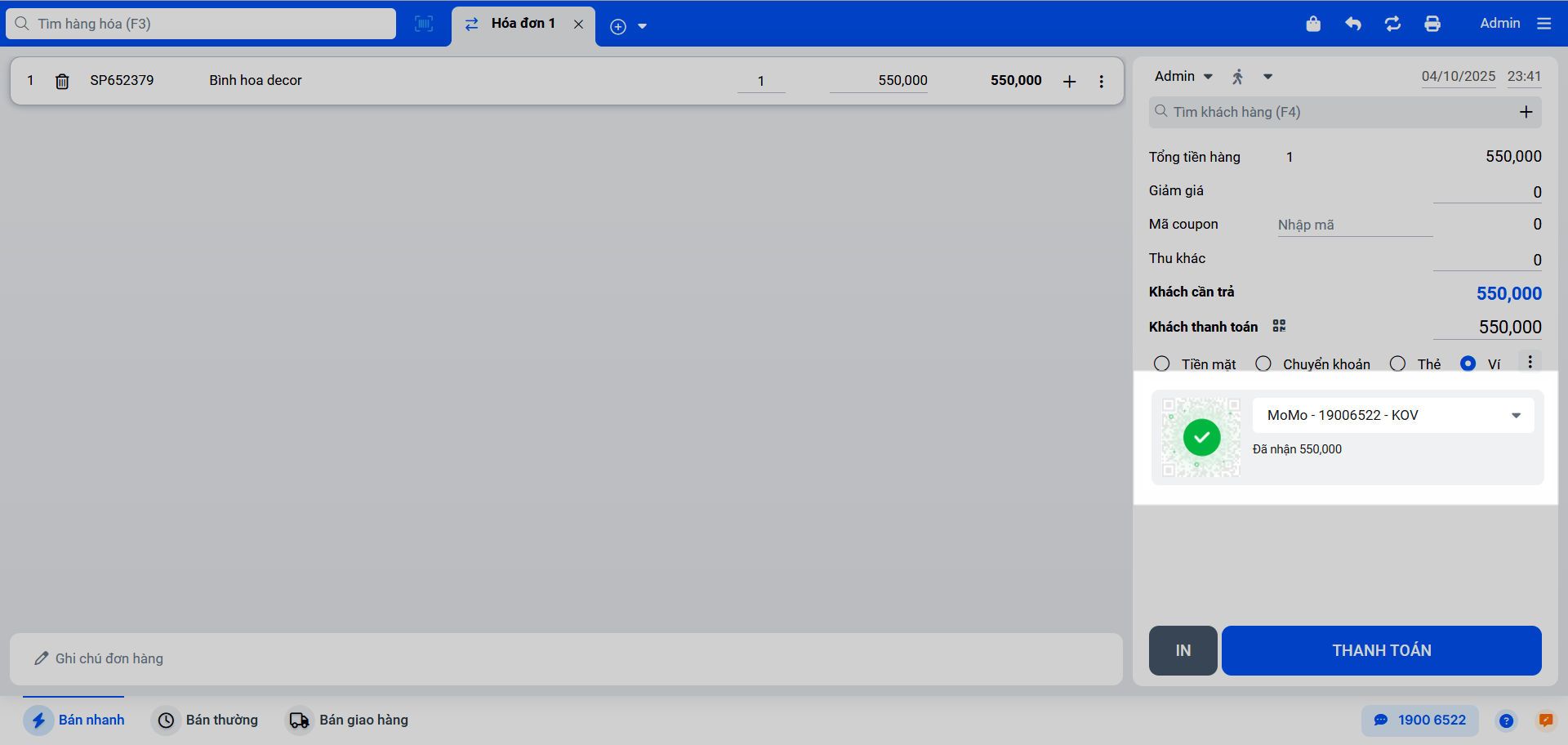
Task: Open the feedback chat icon
Action: 1546,720
